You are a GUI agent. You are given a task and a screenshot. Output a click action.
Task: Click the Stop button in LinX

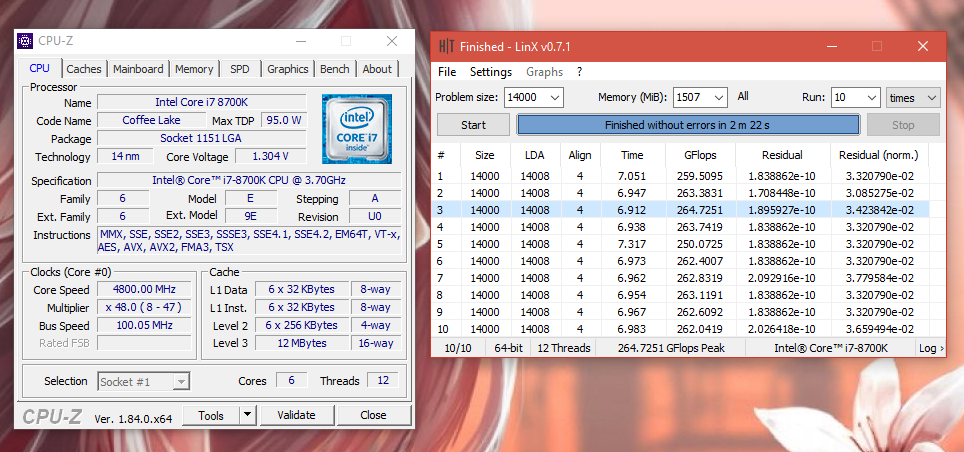click(x=903, y=125)
